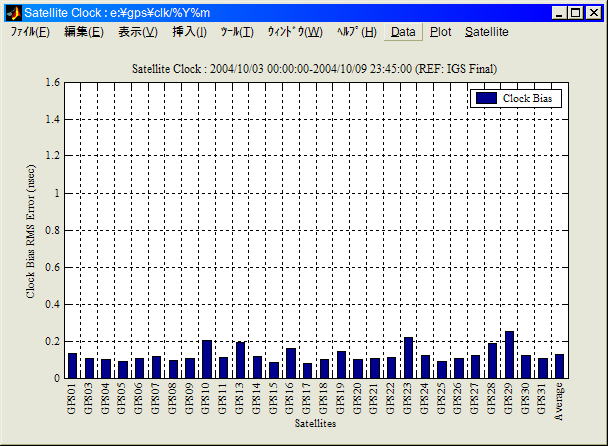Select the chart title text at top
This screenshot has height=446, width=608.
[x=315, y=68]
